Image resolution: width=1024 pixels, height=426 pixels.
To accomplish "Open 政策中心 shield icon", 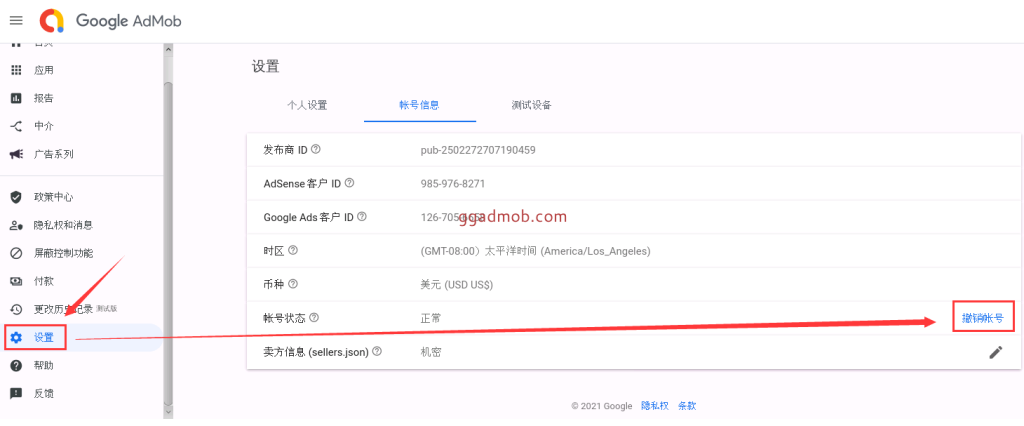I will click(x=16, y=197).
